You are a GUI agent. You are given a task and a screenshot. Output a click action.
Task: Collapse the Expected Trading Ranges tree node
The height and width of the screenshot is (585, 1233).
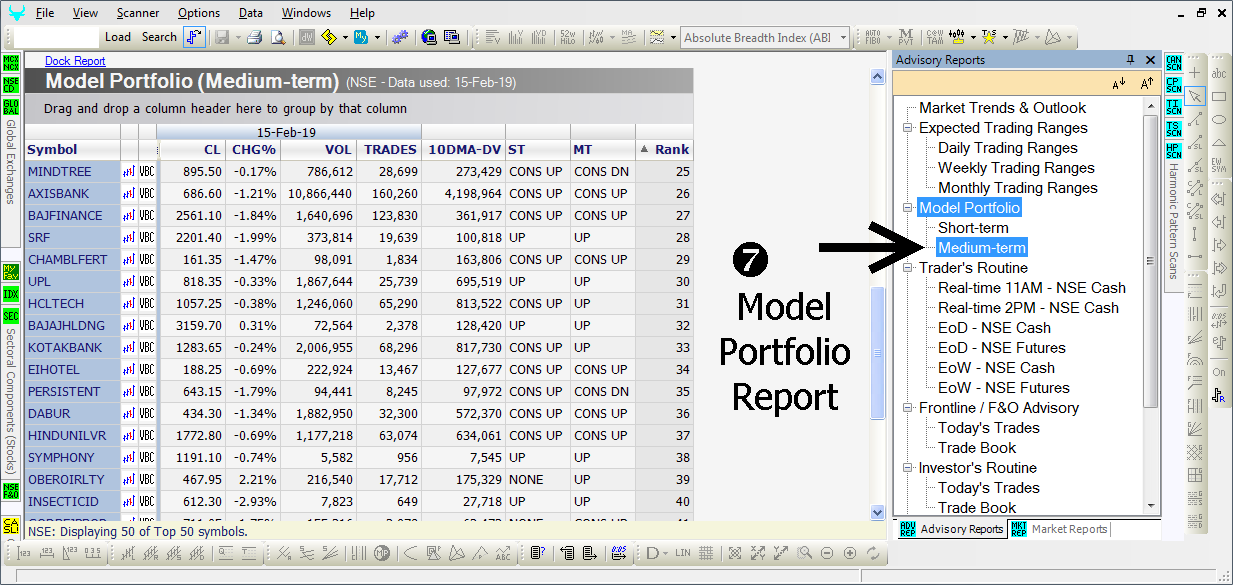click(908, 128)
